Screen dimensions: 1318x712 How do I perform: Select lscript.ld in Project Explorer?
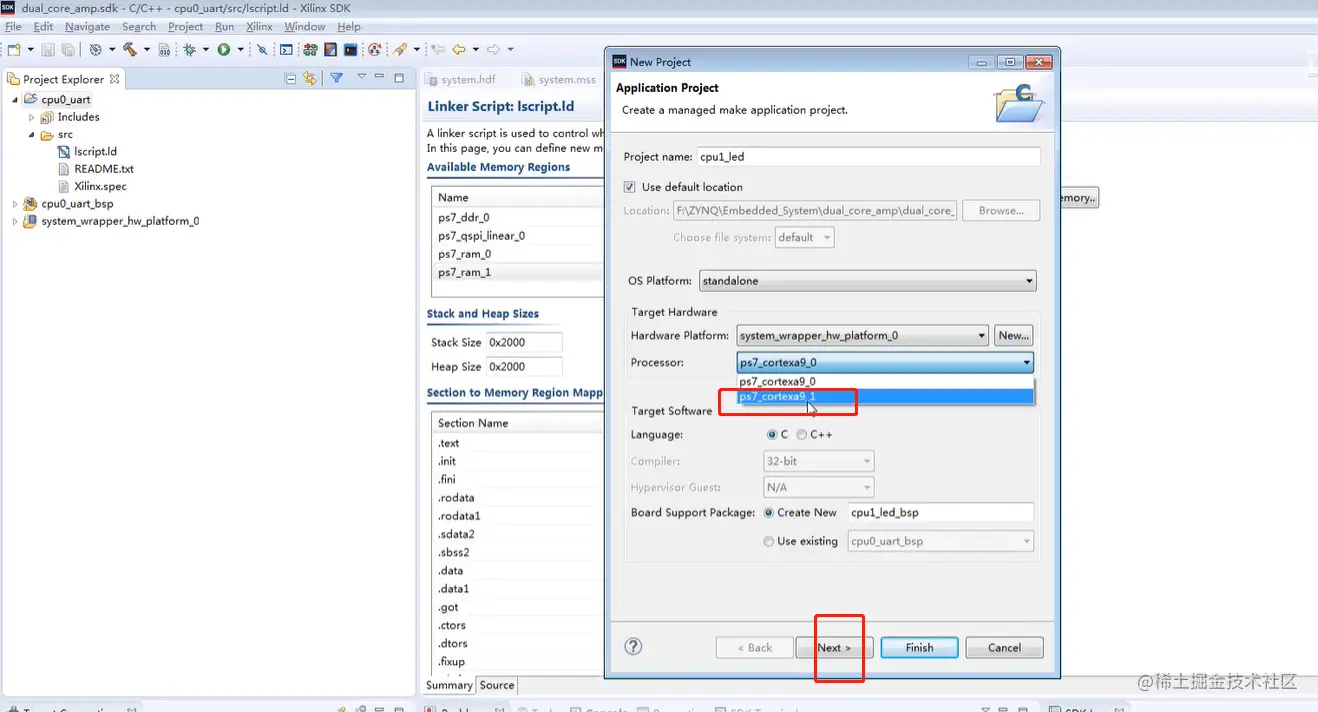click(x=87, y=152)
